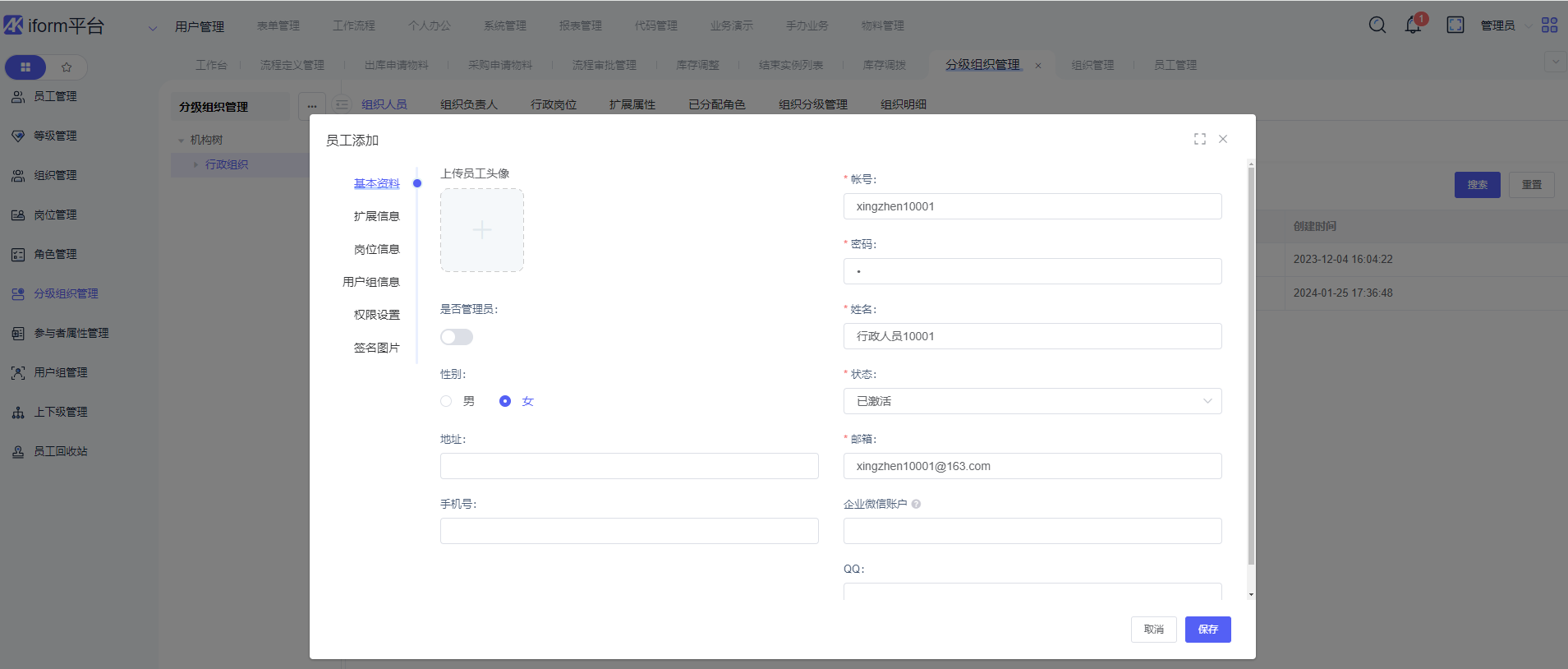
Task: Click the fullscreen icon in top header
Action: click(1455, 25)
